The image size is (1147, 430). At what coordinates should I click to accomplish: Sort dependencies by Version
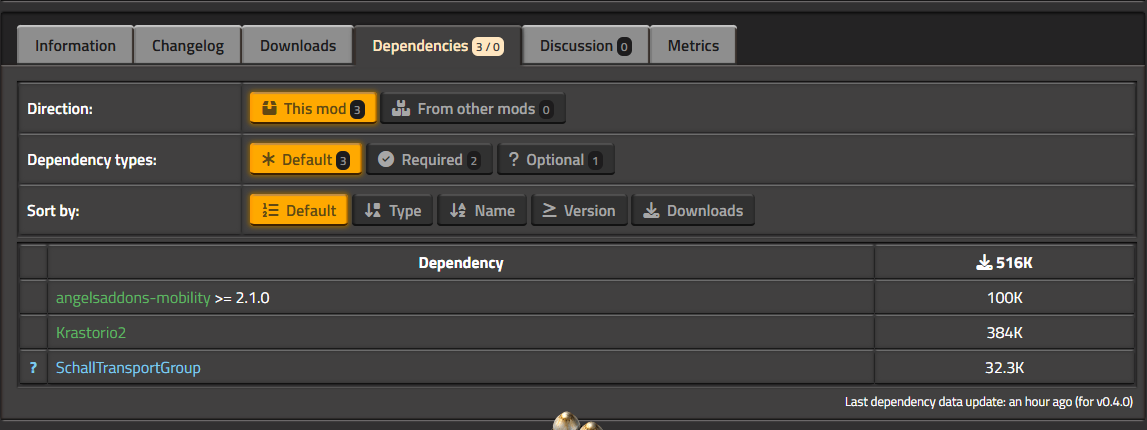coord(579,211)
